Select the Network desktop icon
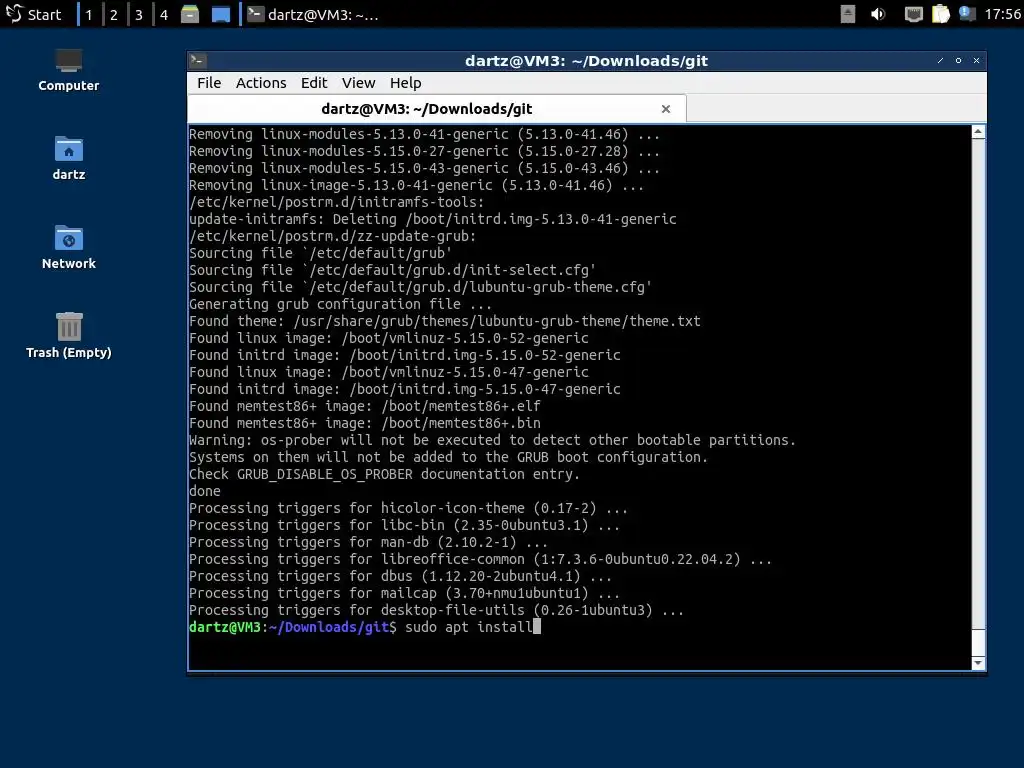 pos(69,248)
